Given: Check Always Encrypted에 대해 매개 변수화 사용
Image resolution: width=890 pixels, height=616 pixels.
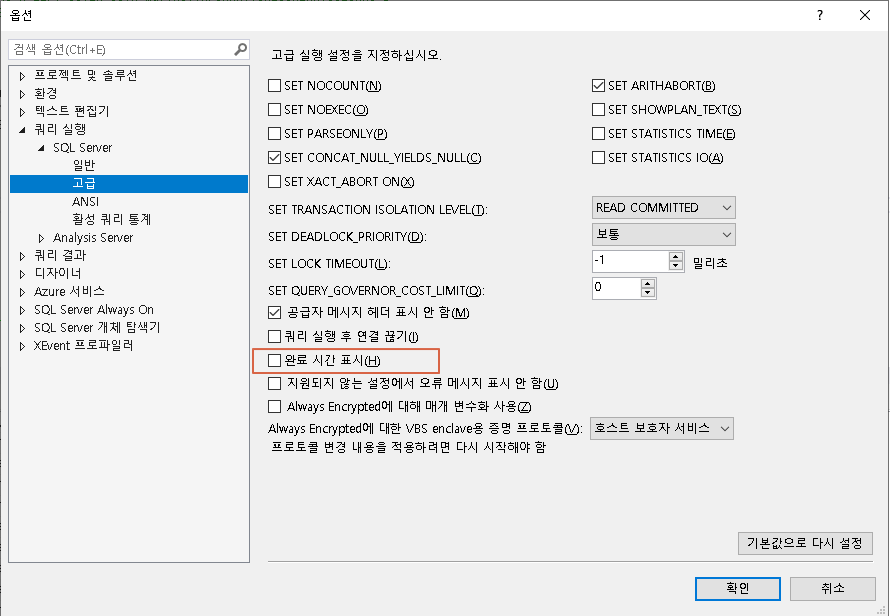Looking at the screenshot, I should [274, 407].
